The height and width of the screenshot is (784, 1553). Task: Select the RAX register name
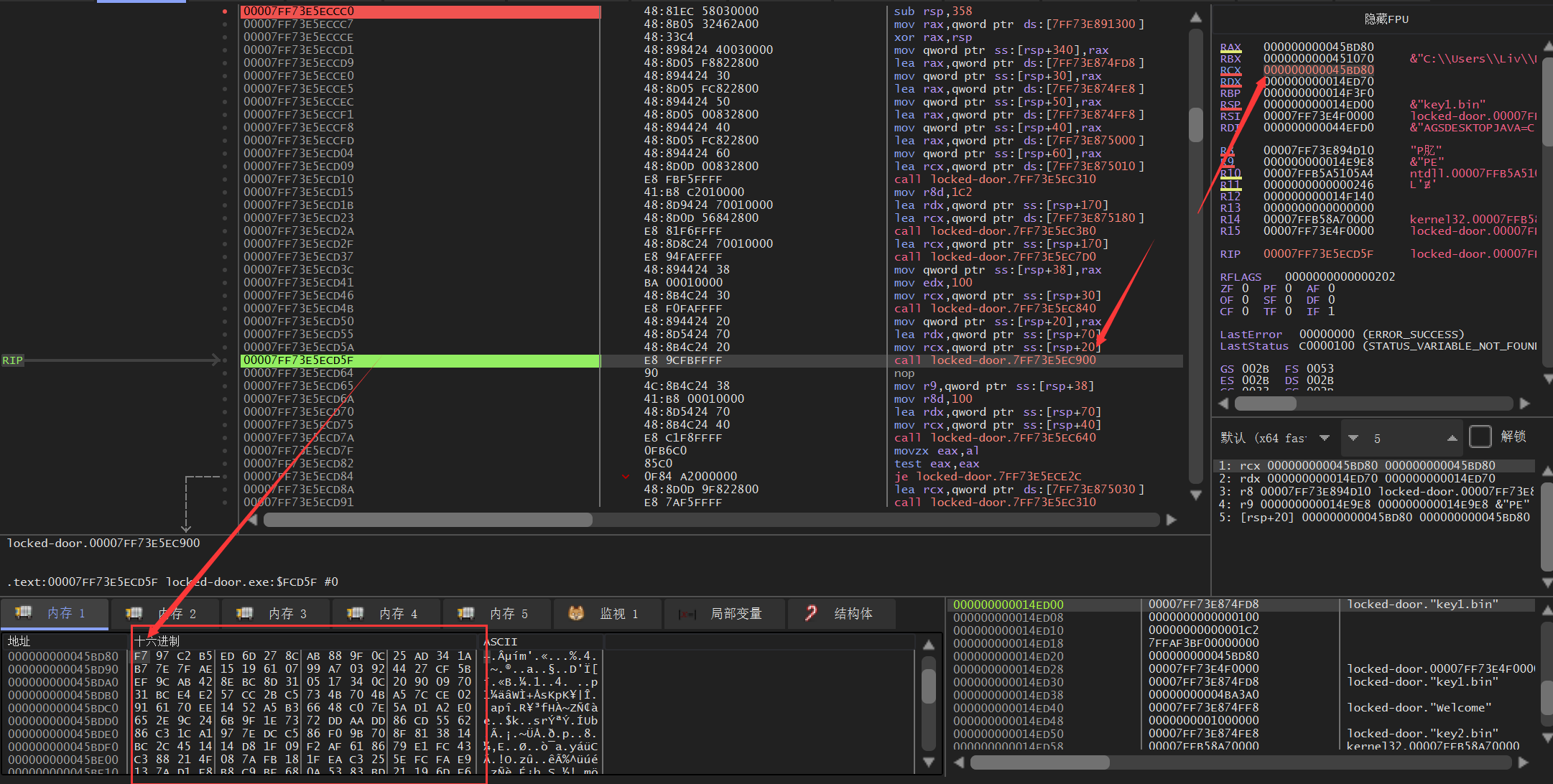(x=1230, y=47)
